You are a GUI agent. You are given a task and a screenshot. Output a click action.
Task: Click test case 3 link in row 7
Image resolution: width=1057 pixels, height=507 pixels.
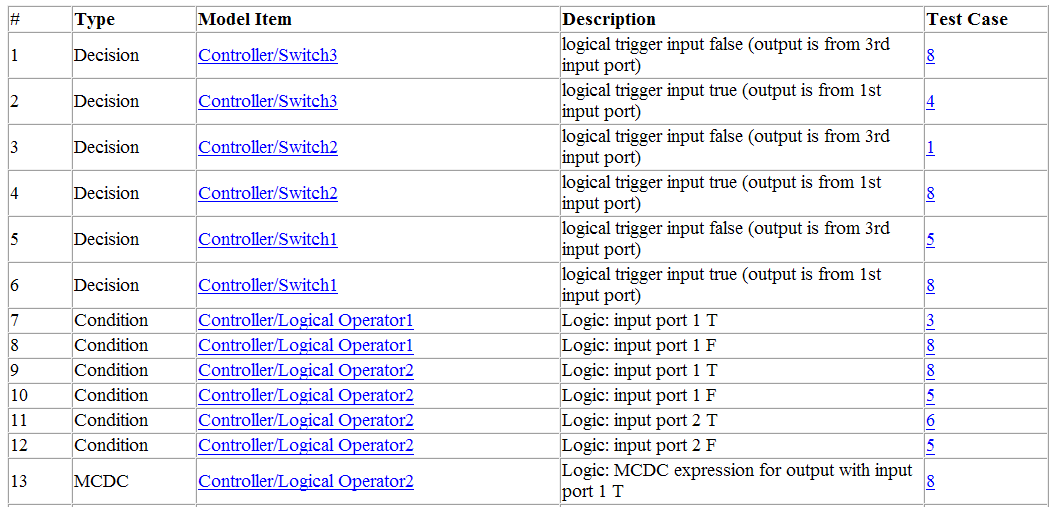tap(930, 320)
